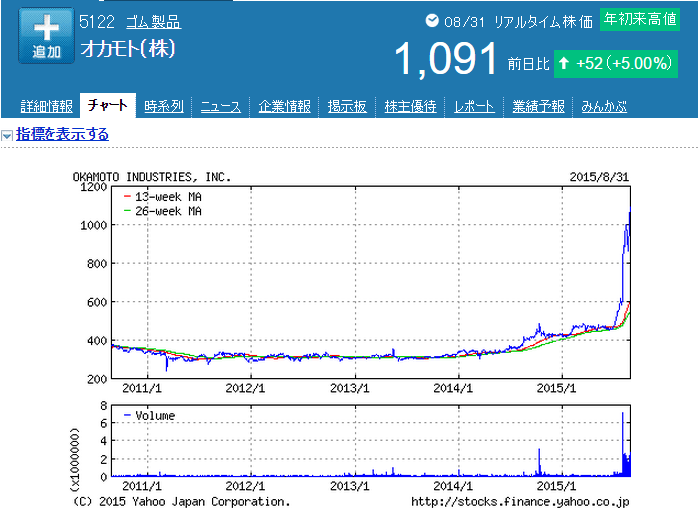699x509 pixels.
Task: Click the 2015/8/31 chart date label
Action: [599, 177]
